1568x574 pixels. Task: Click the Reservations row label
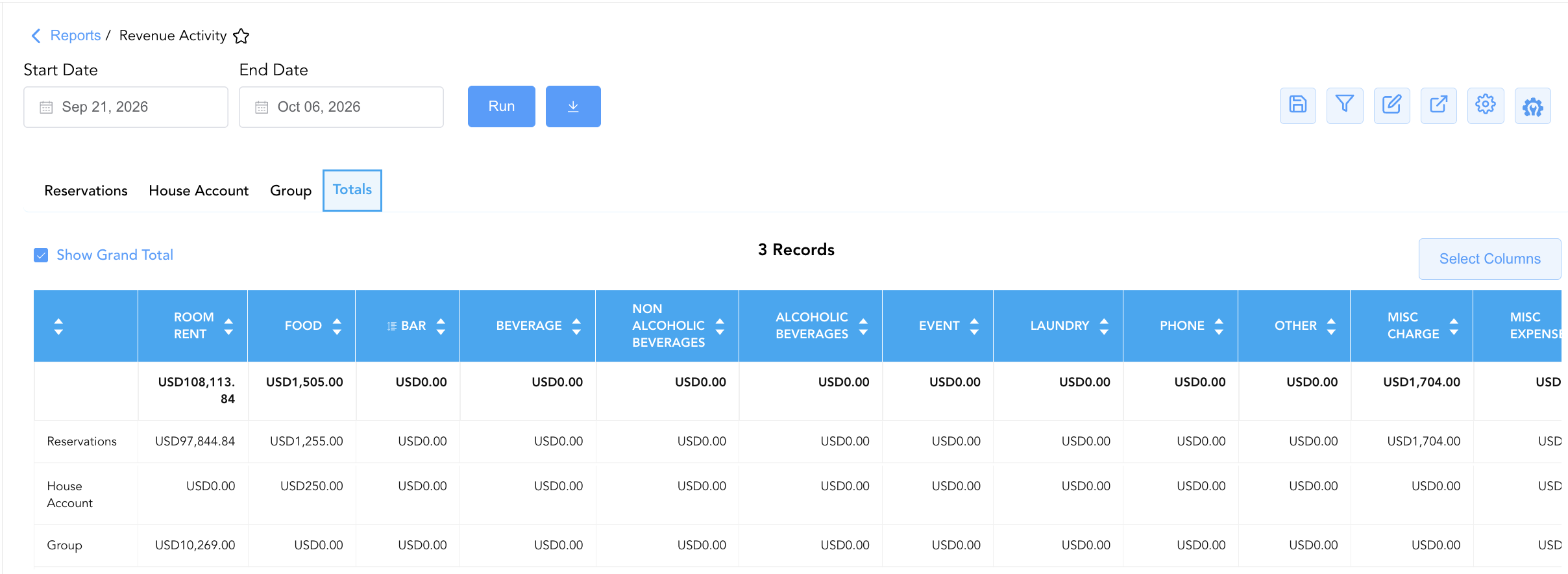pyautogui.click(x=82, y=442)
